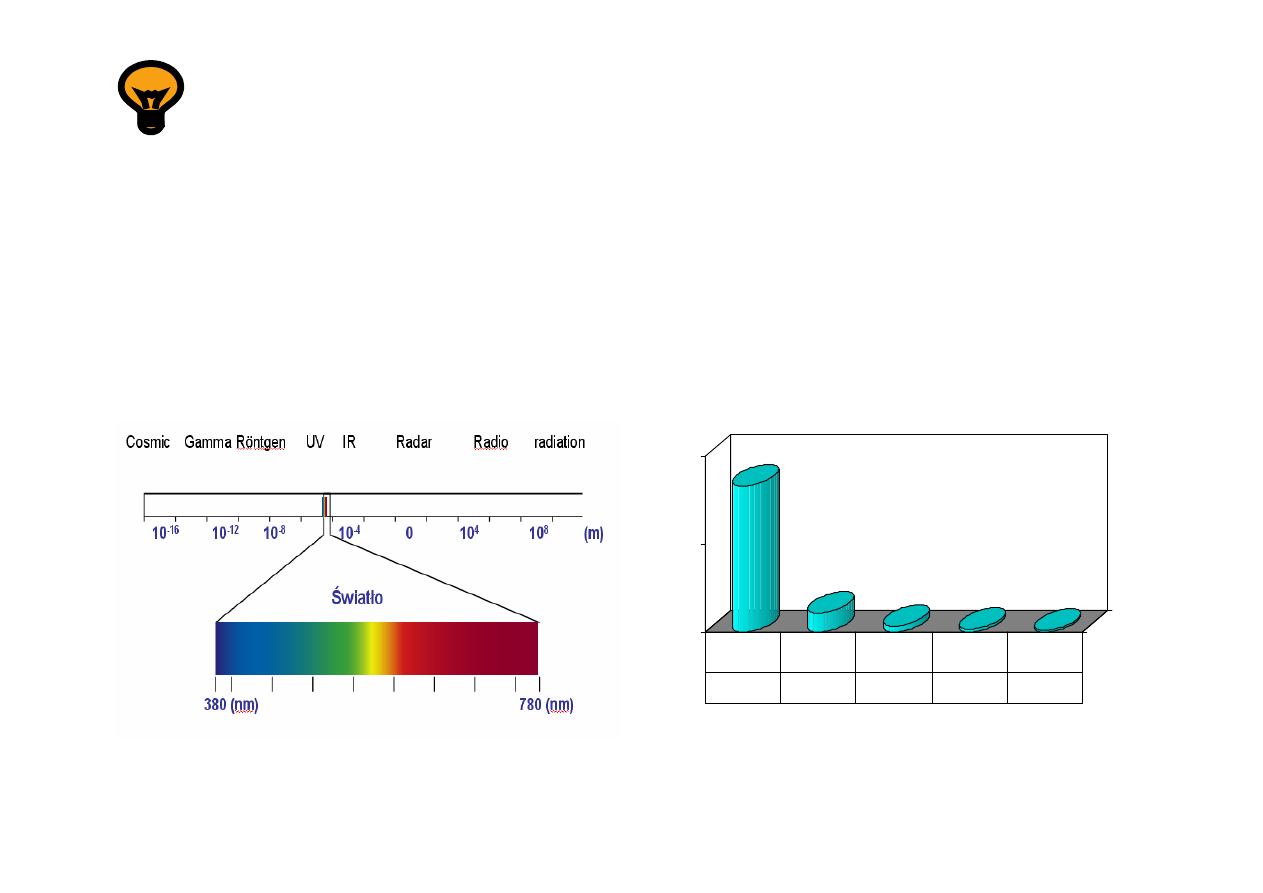Click the tallest cyan cylinder bar

coord(755,548)
